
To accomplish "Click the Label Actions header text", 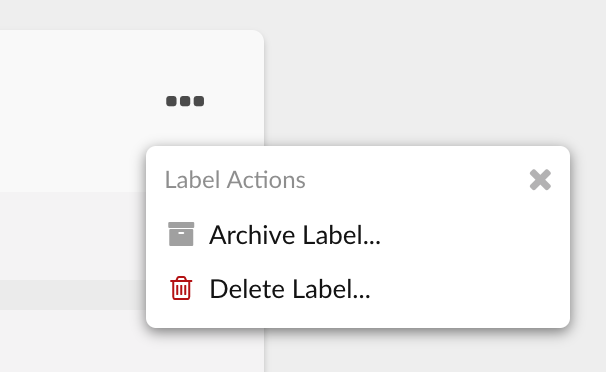I will (235, 180).
